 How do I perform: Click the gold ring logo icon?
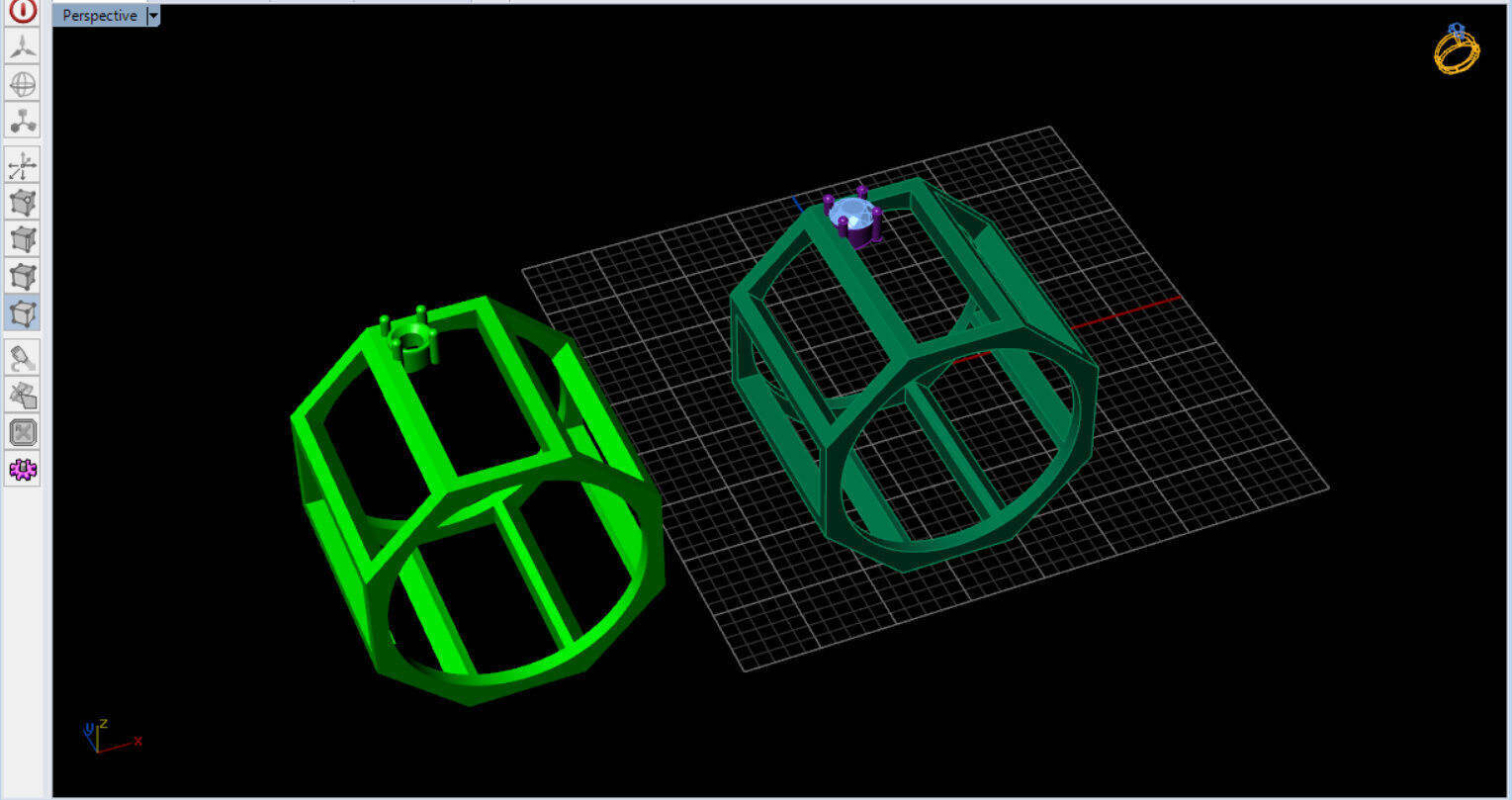coord(1457,48)
